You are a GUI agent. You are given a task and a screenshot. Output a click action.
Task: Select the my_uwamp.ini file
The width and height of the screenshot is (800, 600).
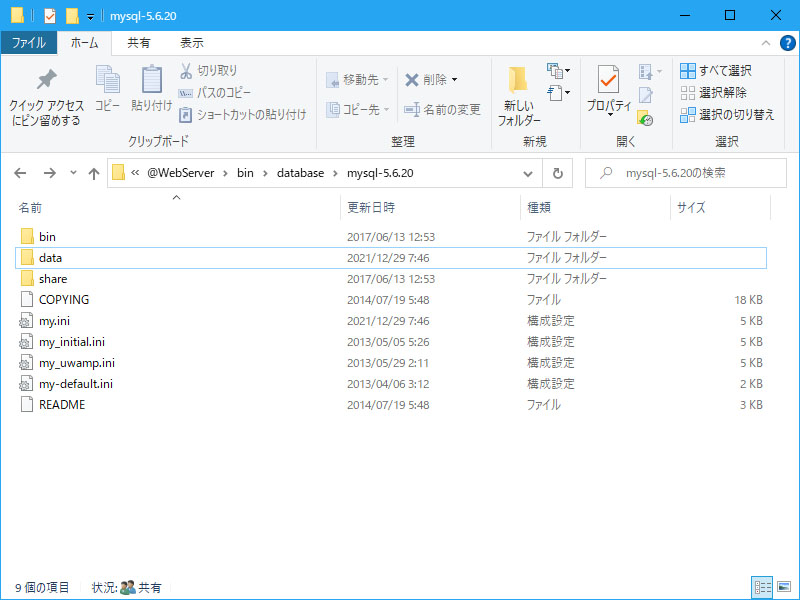pos(391,363)
